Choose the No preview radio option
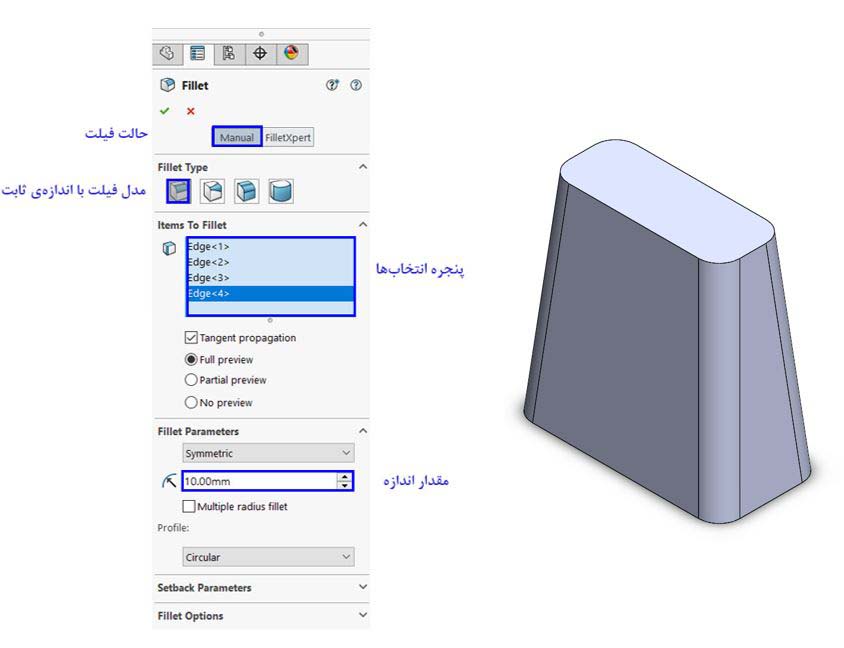This screenshot has width=844, height=648. point(192,402)
